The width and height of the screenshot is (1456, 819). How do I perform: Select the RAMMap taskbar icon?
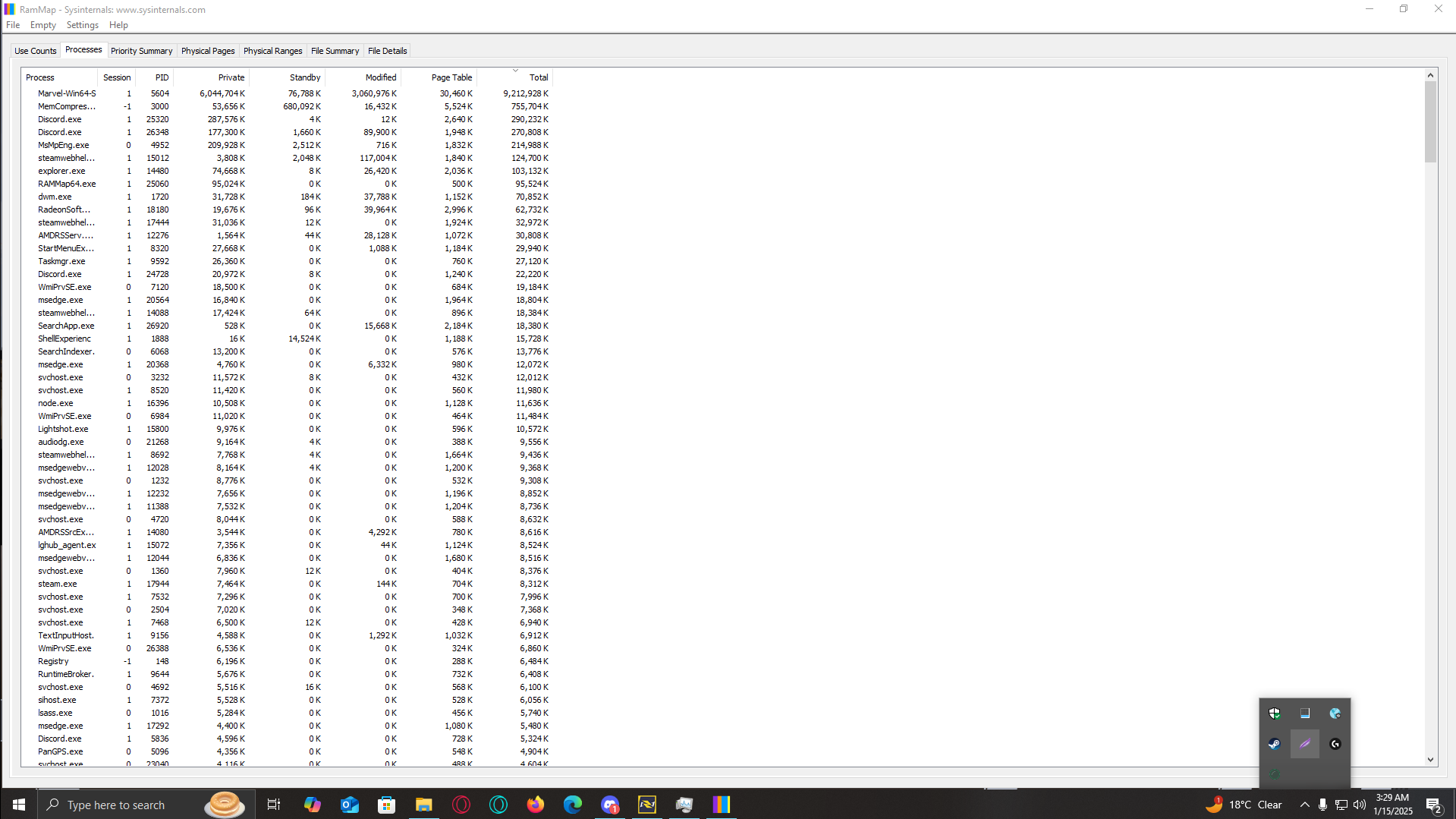(x=721, y=805)
